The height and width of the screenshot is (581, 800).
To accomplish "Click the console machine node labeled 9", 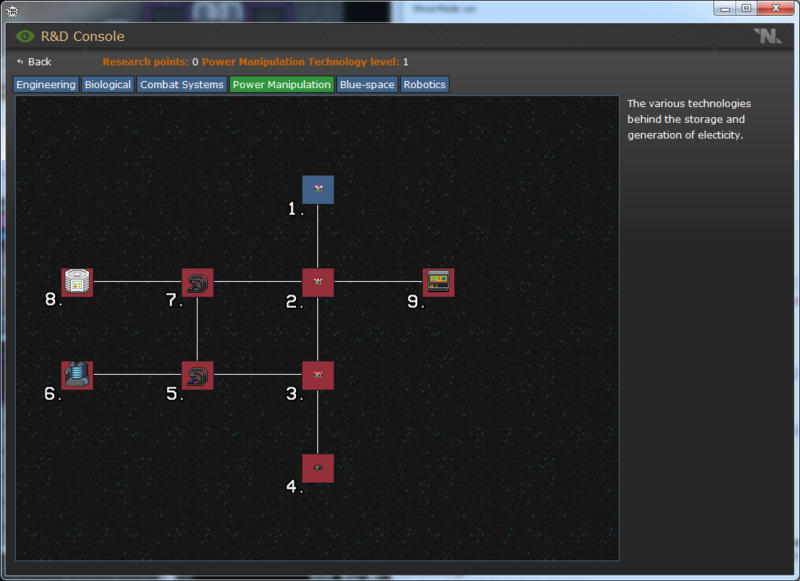I will [x=438, y=282].
